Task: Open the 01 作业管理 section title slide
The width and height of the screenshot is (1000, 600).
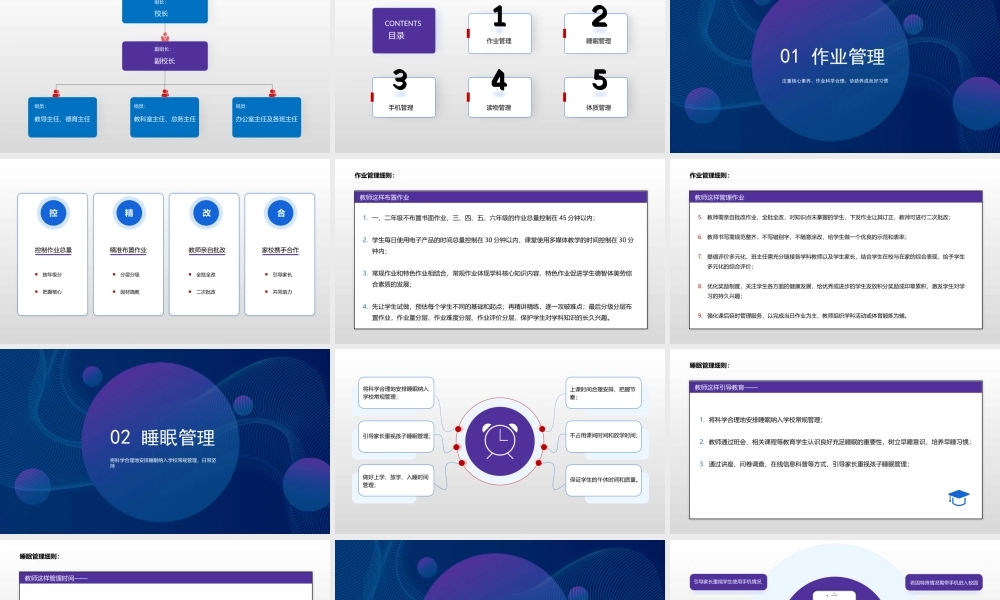Action: click(835, 76)
